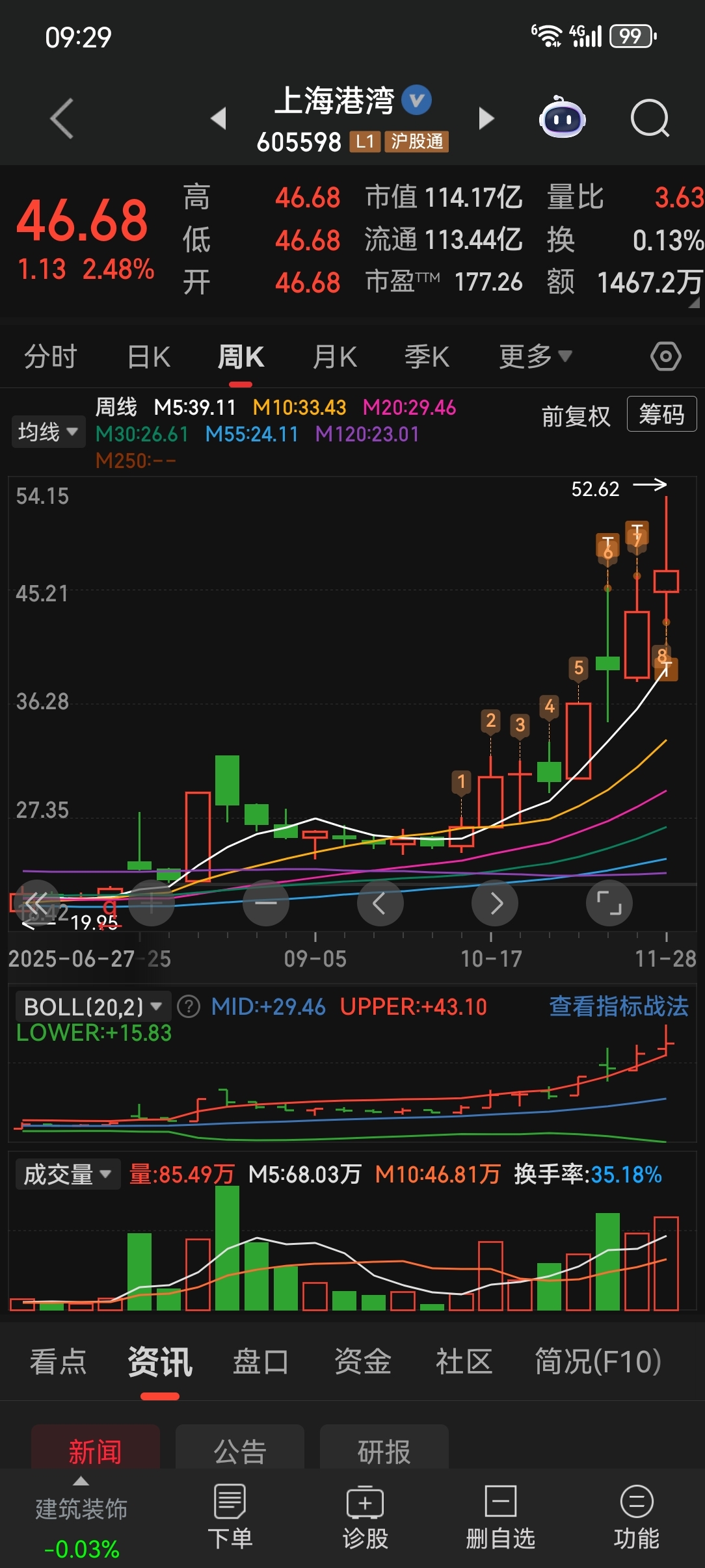Open BOLL indicator help question mark

click(x=189, y=1007)
